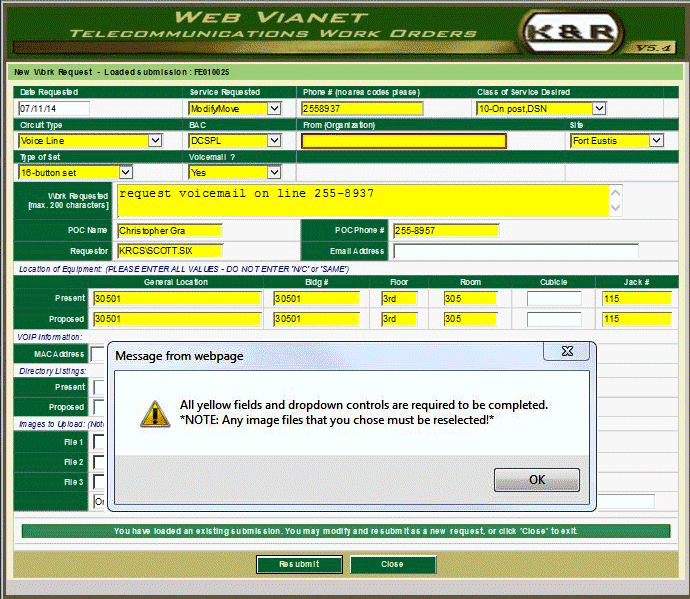Click the Work Requested scroll down arrow
Viewport: 690px width, 599px height.
point(616,207)
